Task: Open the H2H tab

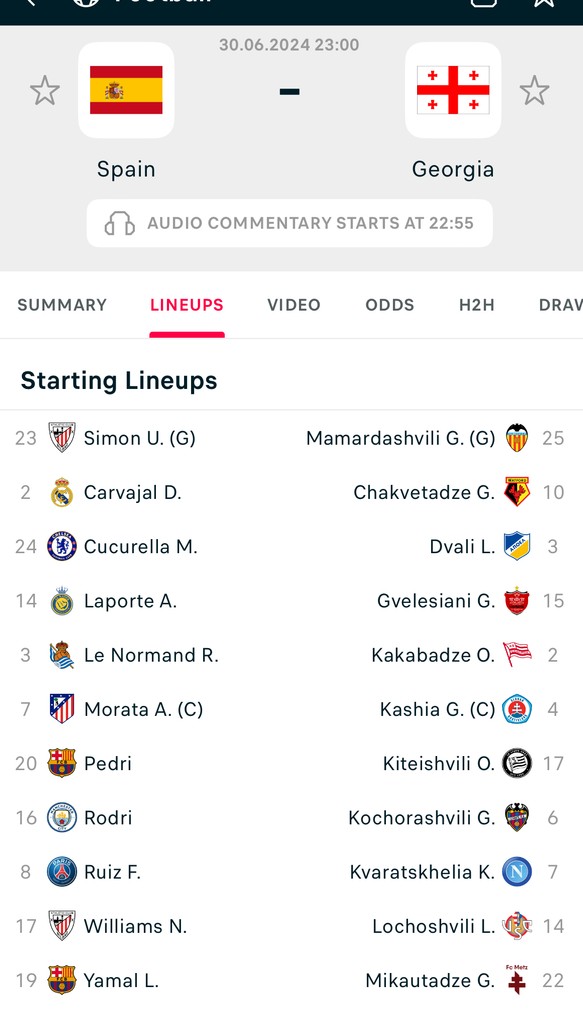Action: click(477, 305)
